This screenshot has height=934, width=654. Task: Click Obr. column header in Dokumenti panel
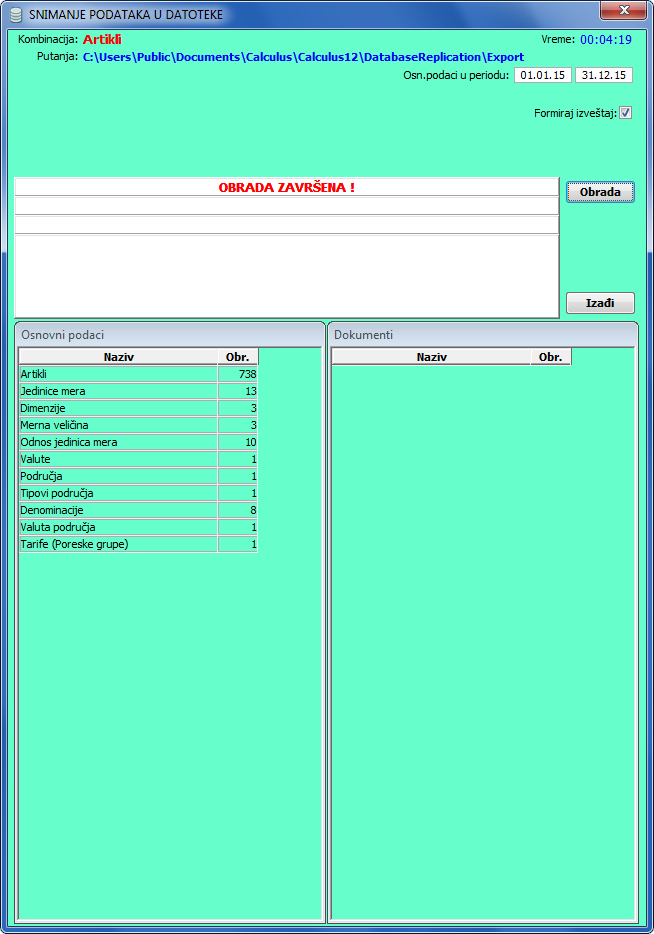click(550, 357)
